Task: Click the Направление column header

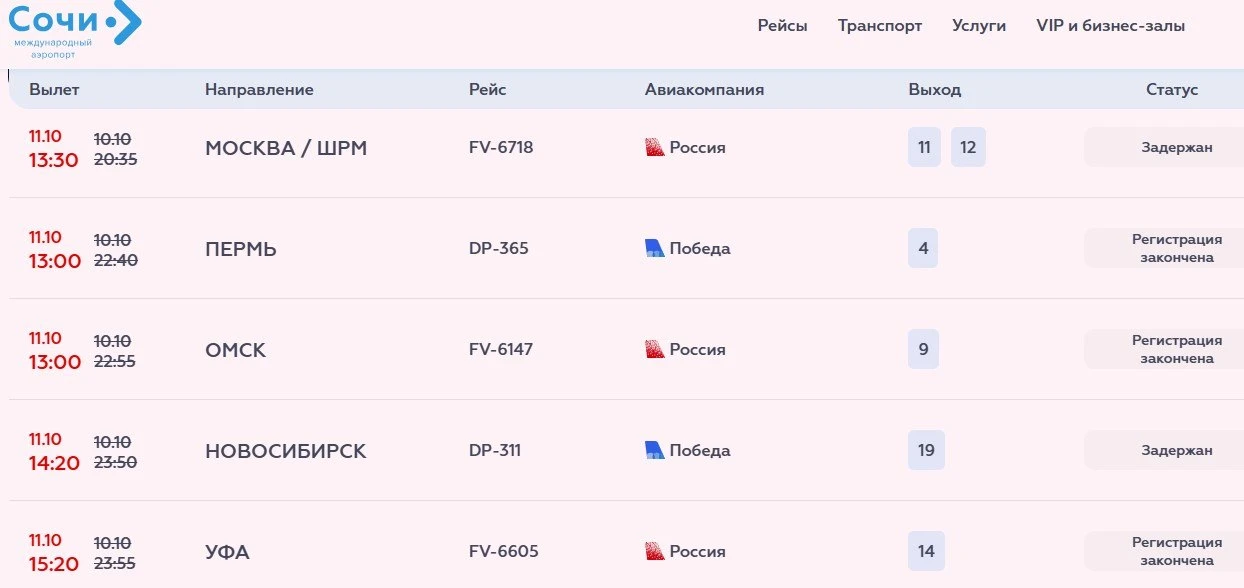Action: point(259,90)
